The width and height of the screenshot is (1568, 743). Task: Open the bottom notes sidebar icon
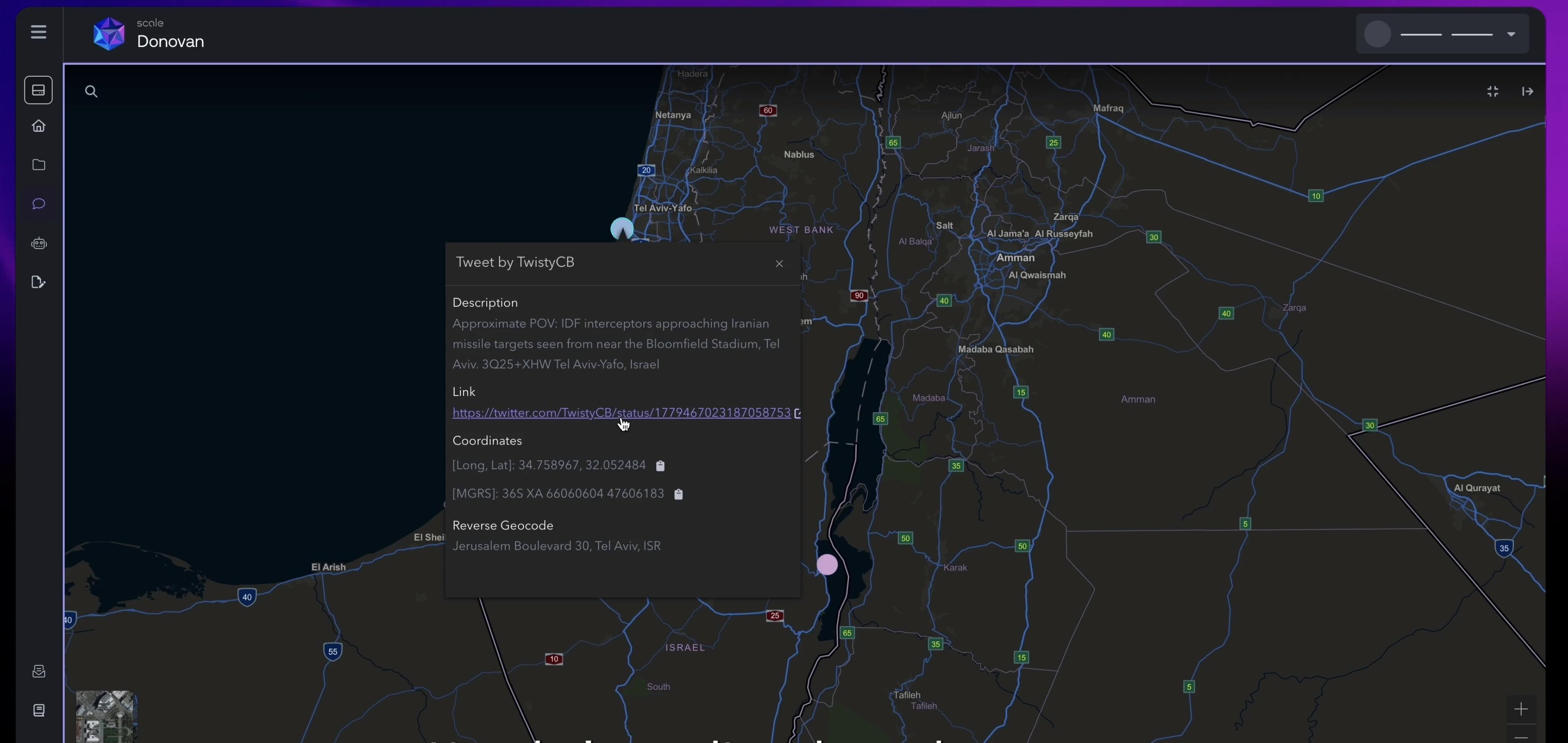39,710
